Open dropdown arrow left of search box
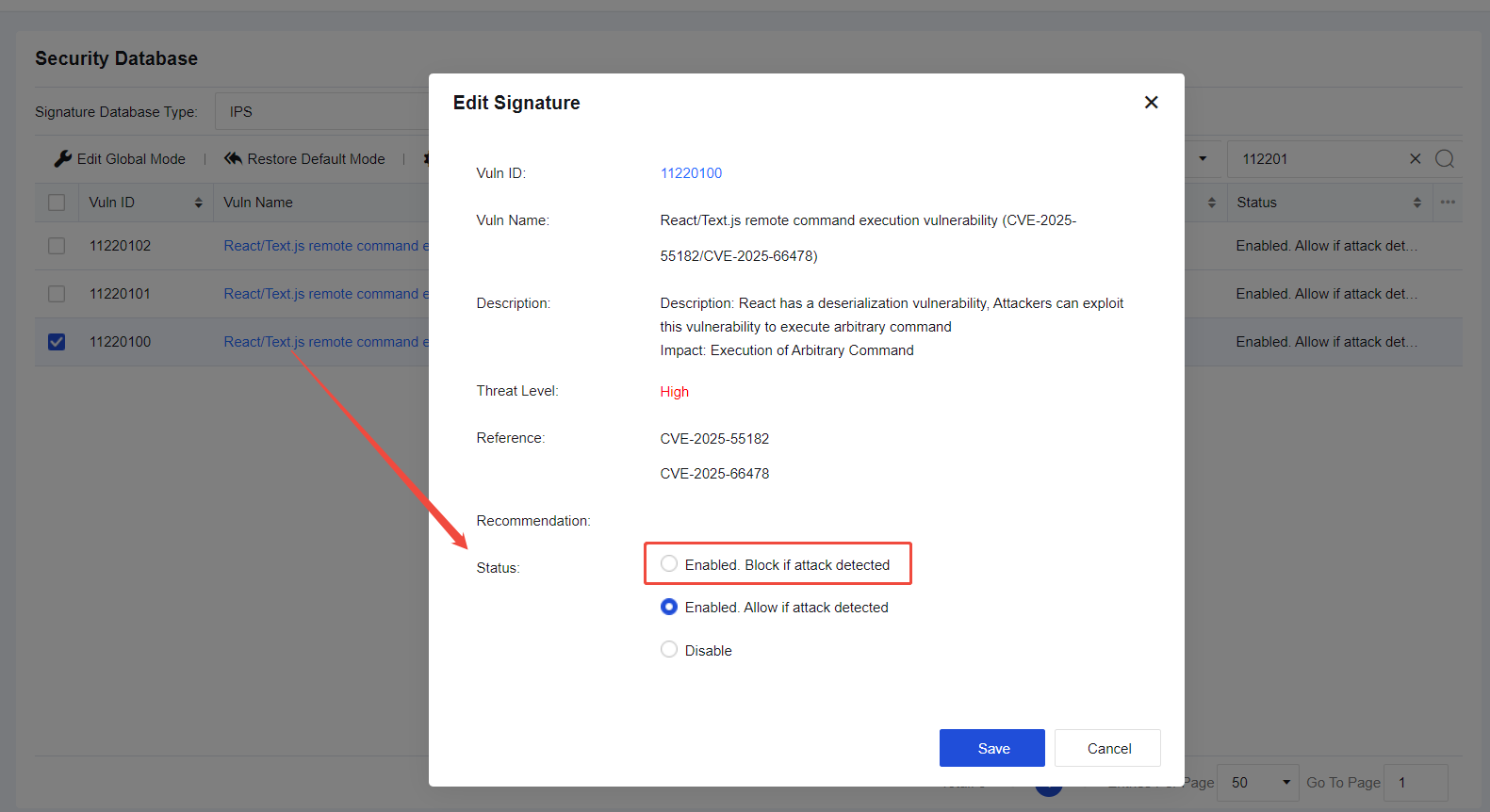Image resolution: width=1490 pixels, height=812 pixels. point(1203,159)
